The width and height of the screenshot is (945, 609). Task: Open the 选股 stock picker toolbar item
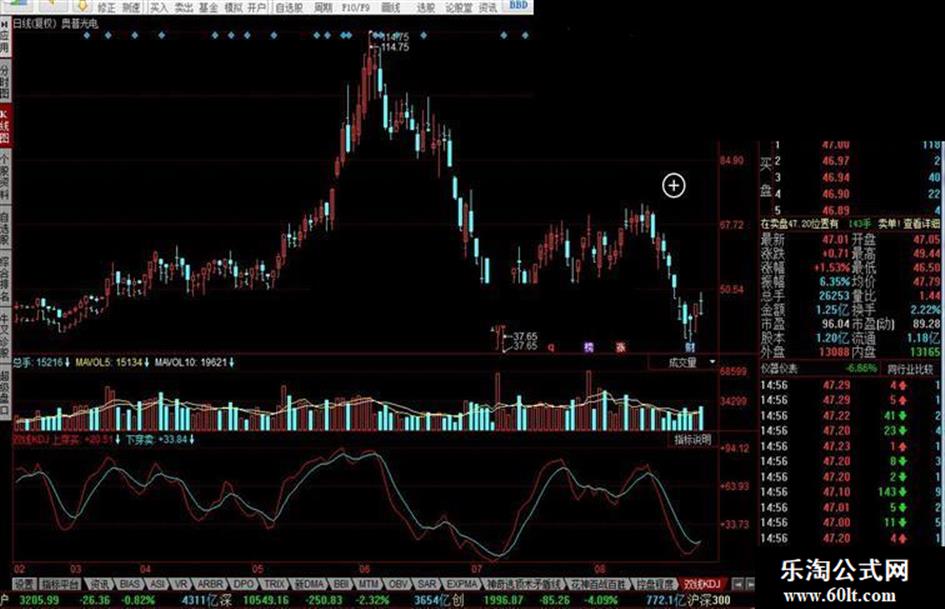[425, 7]
